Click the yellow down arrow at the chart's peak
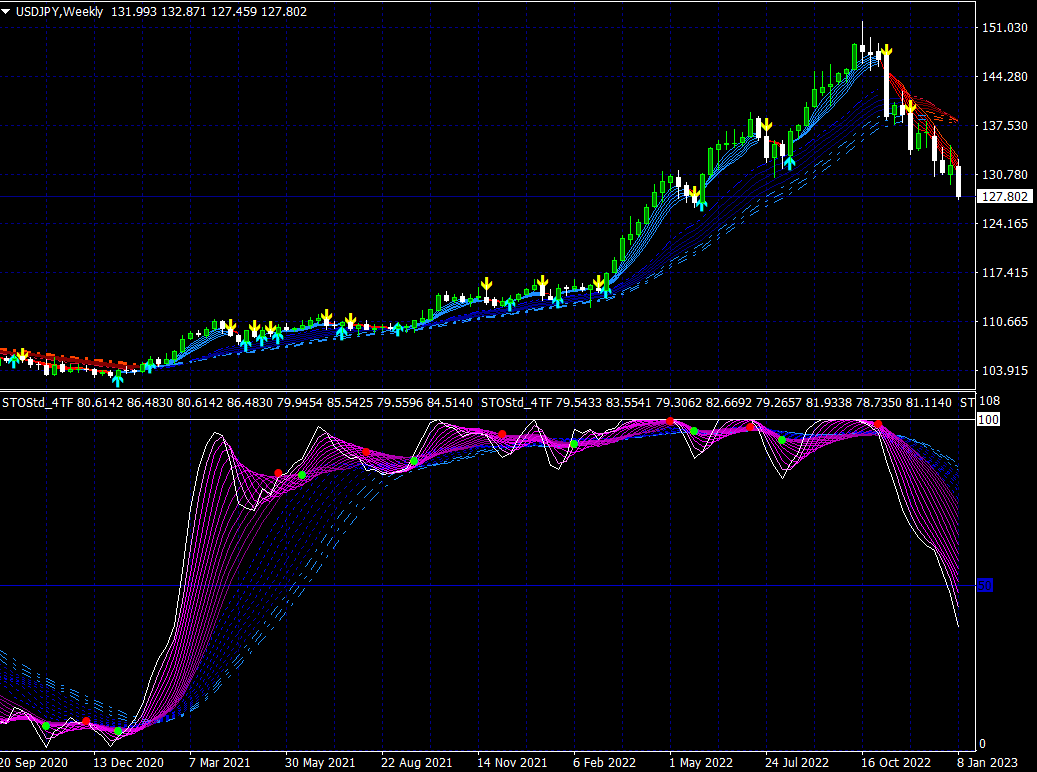Image resolution: width=1037 pixels, height=772 pixels. tap(886, 51)
